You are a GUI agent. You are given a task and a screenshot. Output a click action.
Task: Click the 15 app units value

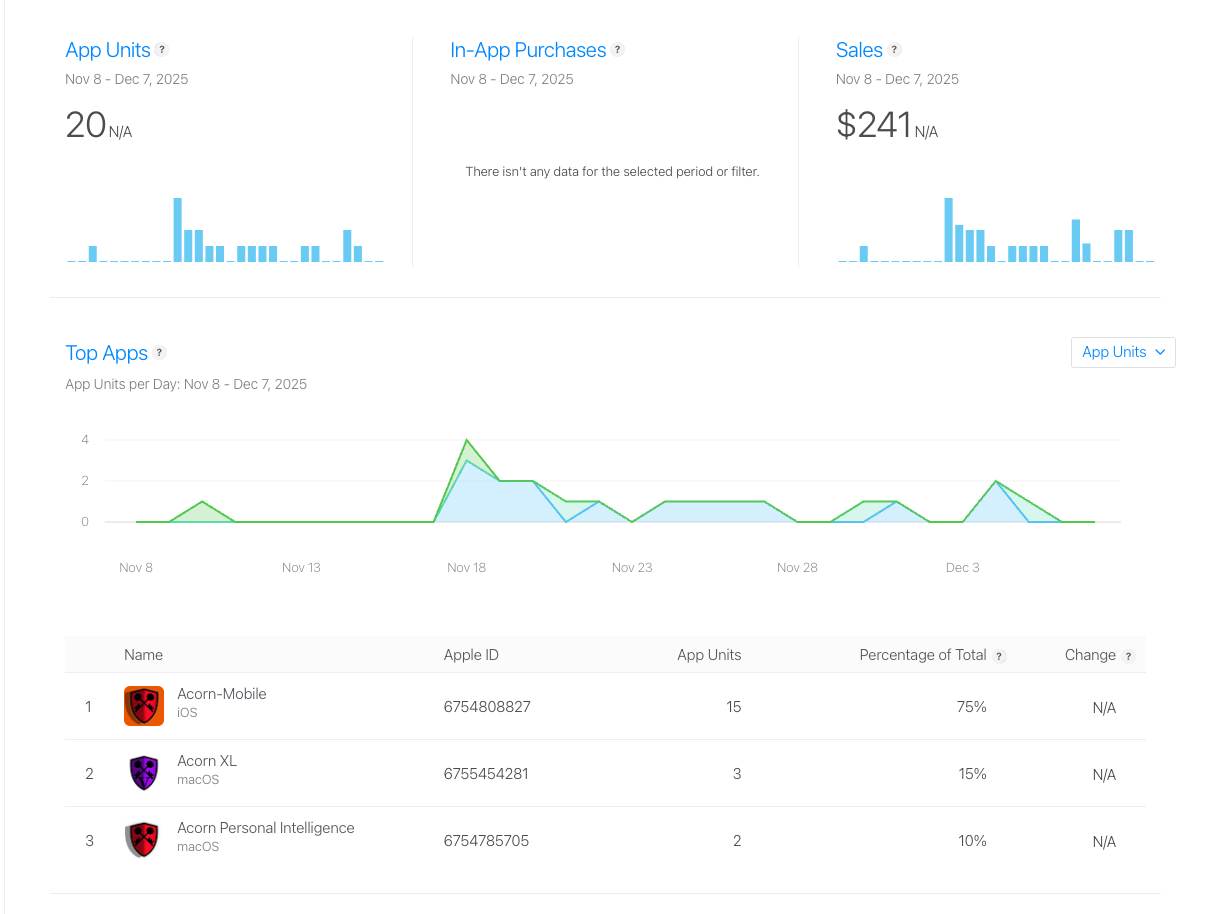(734, 707)
